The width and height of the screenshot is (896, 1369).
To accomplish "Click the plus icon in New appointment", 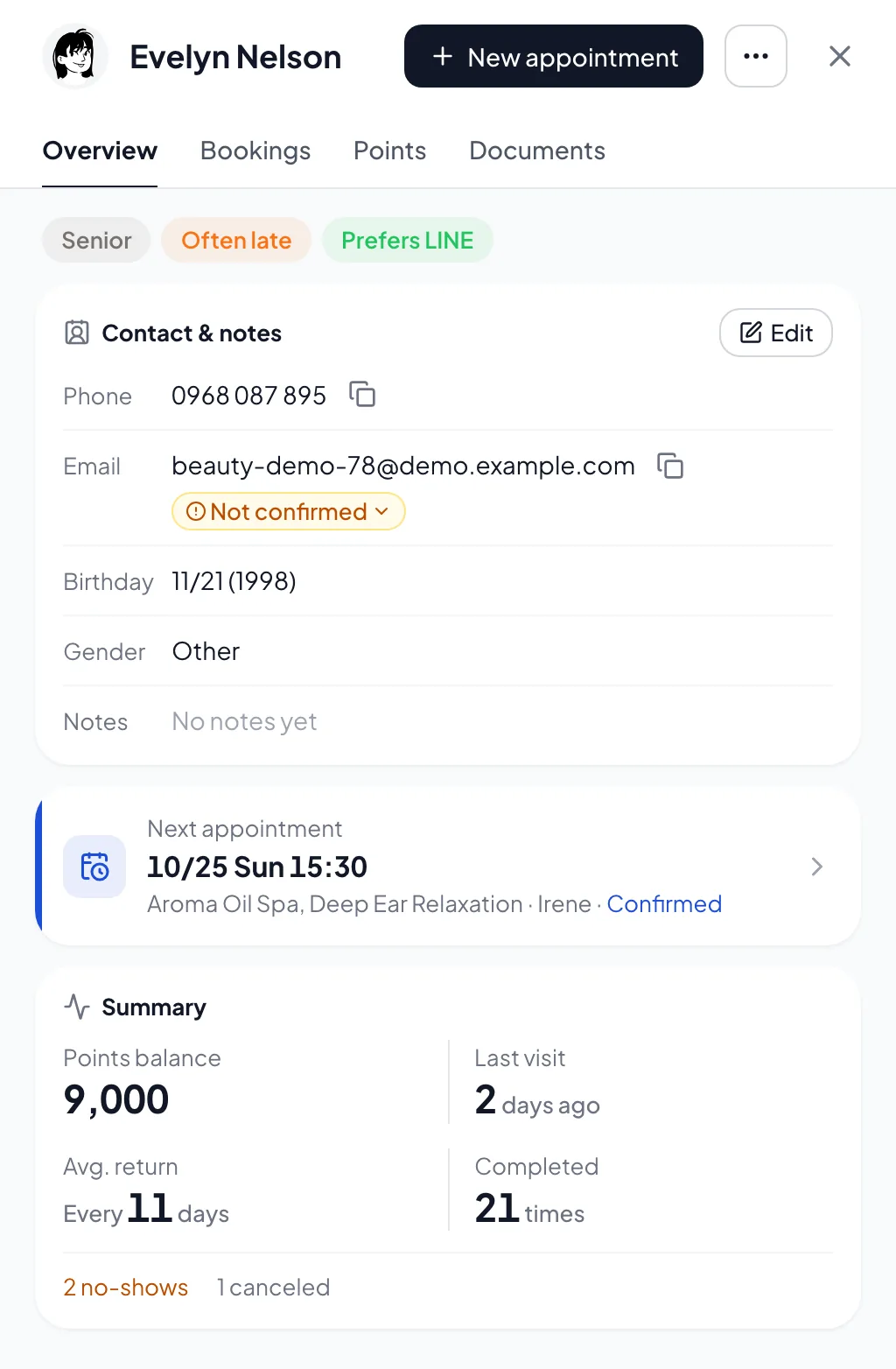I will click(443, 56).
